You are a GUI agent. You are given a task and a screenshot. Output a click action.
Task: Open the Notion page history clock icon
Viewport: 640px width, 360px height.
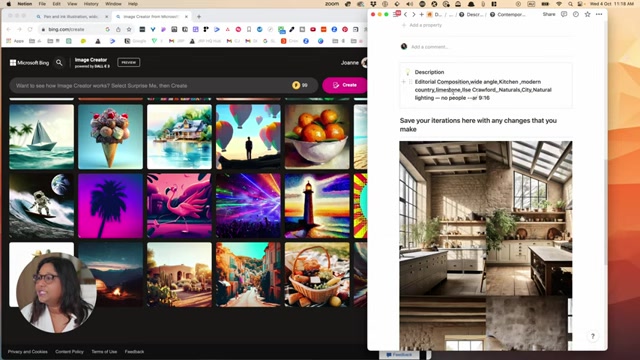[576, 14]
